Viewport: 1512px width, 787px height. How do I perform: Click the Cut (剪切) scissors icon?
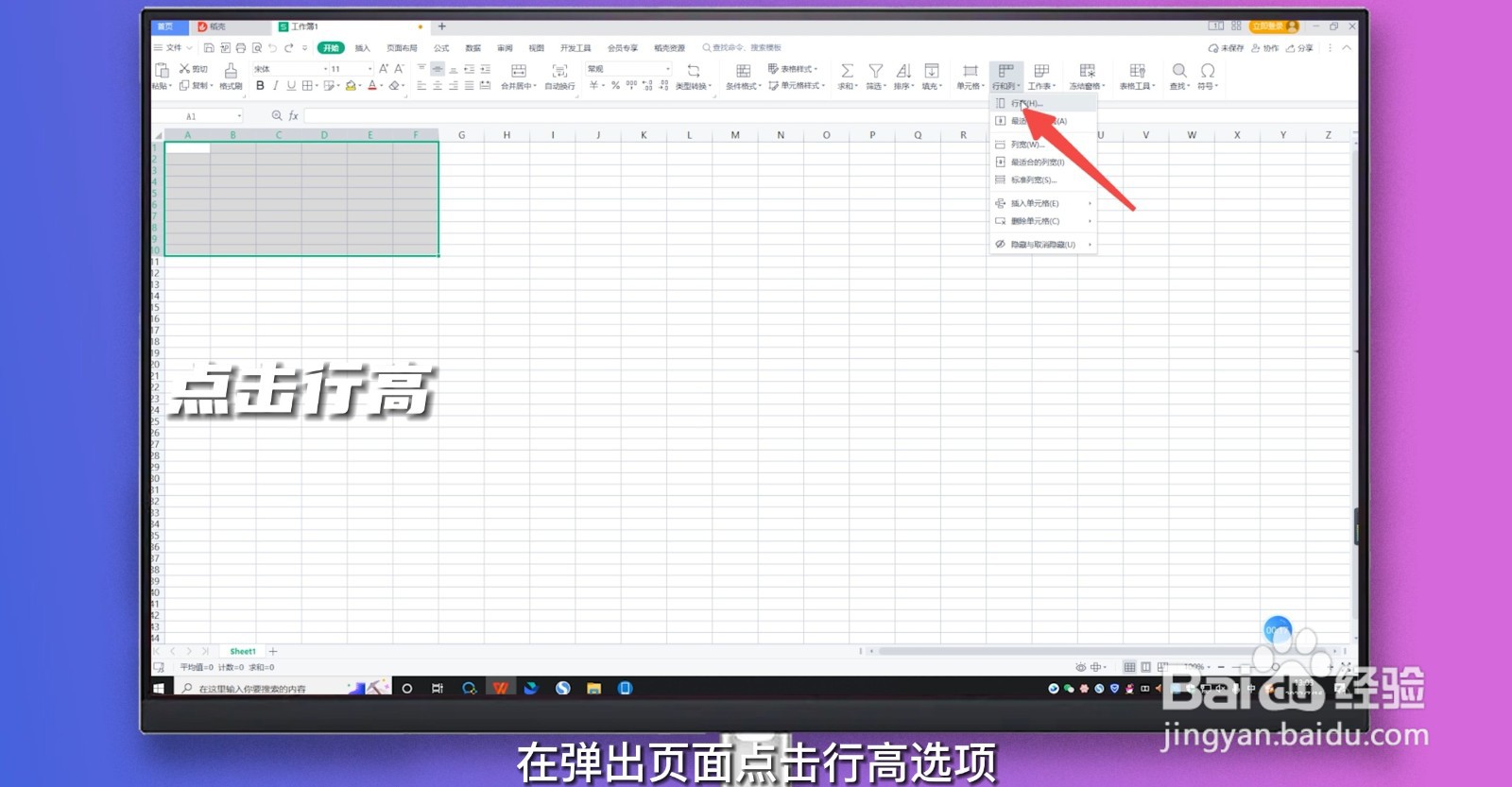point(185,69)
